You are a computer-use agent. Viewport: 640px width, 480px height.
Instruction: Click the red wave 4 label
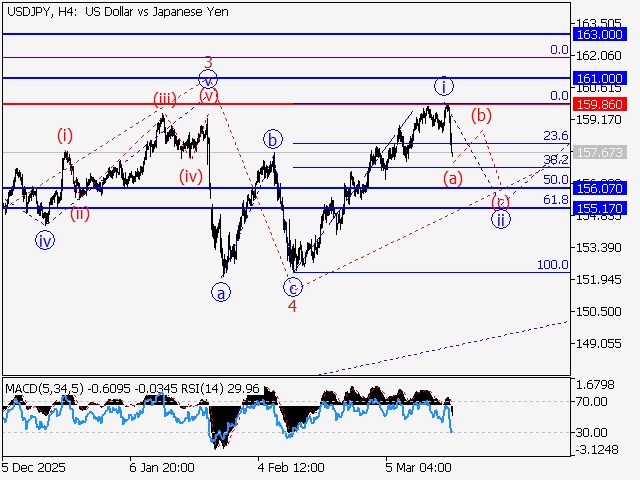[x=292, y=306]
